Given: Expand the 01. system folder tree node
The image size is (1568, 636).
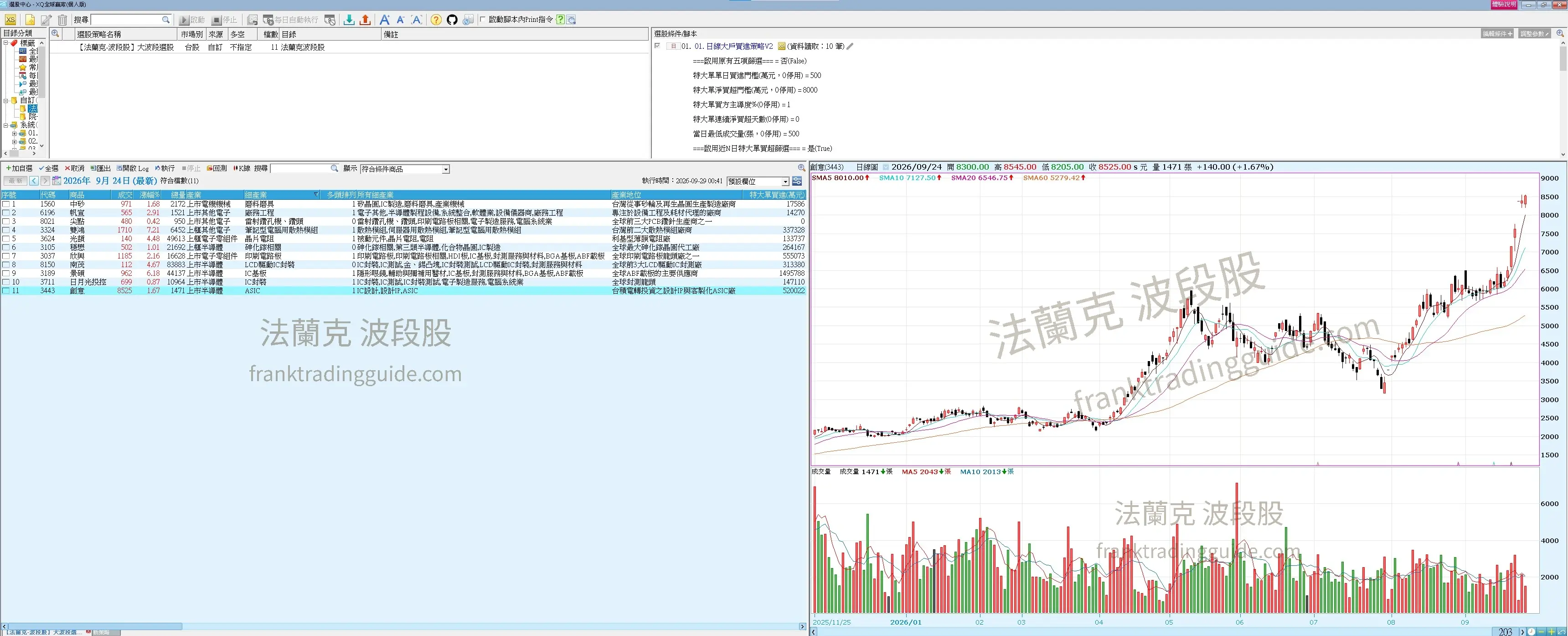Looking at the screenshot, I should [x=14, y=133].
